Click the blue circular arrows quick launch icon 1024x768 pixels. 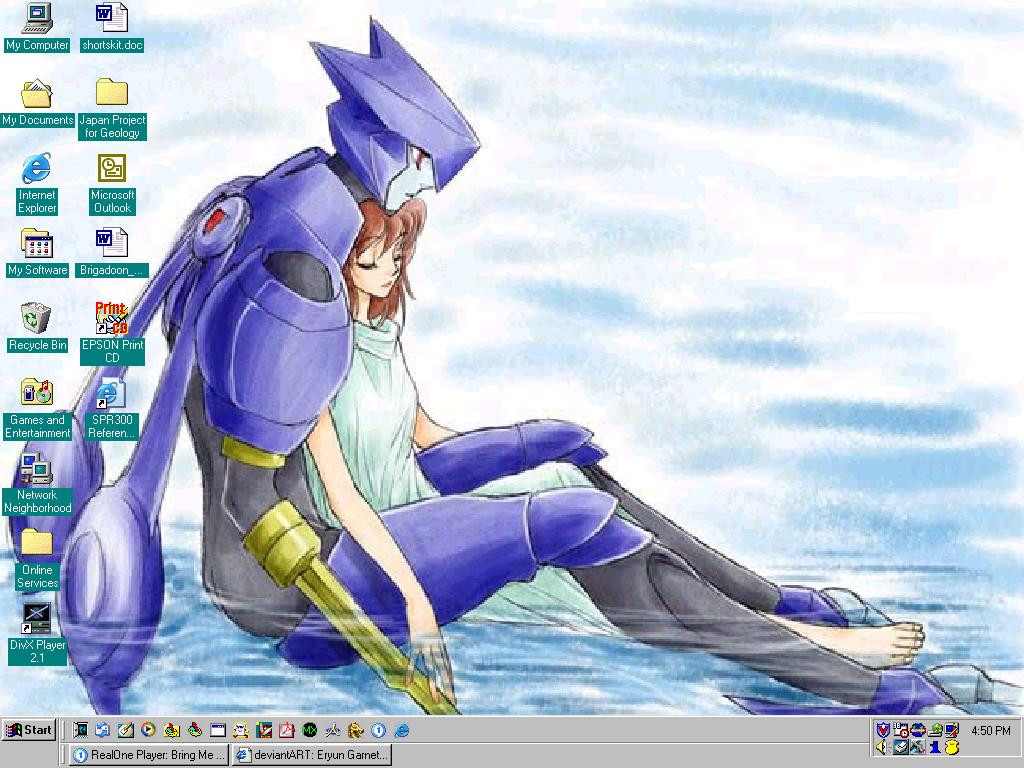(103, 730)
